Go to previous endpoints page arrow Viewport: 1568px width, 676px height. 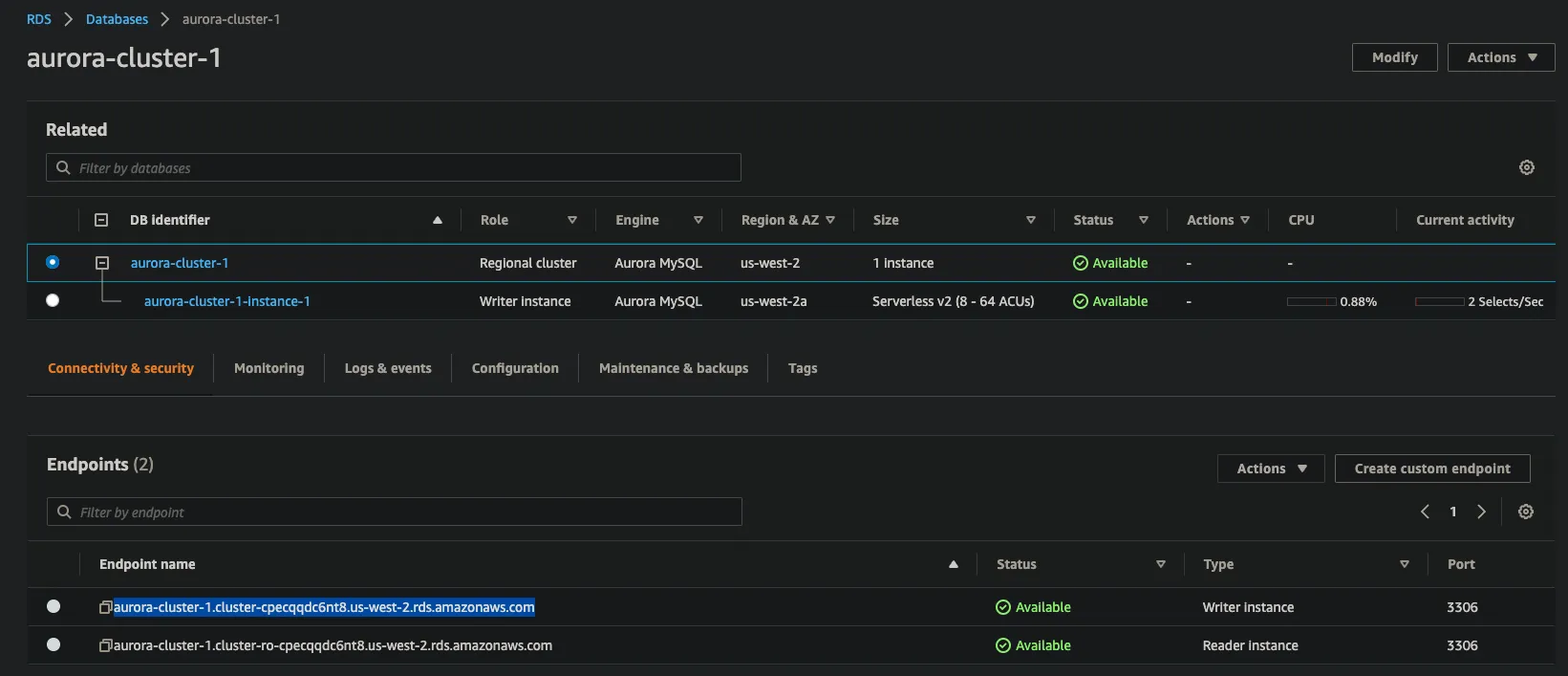[x=1425, y=512]
